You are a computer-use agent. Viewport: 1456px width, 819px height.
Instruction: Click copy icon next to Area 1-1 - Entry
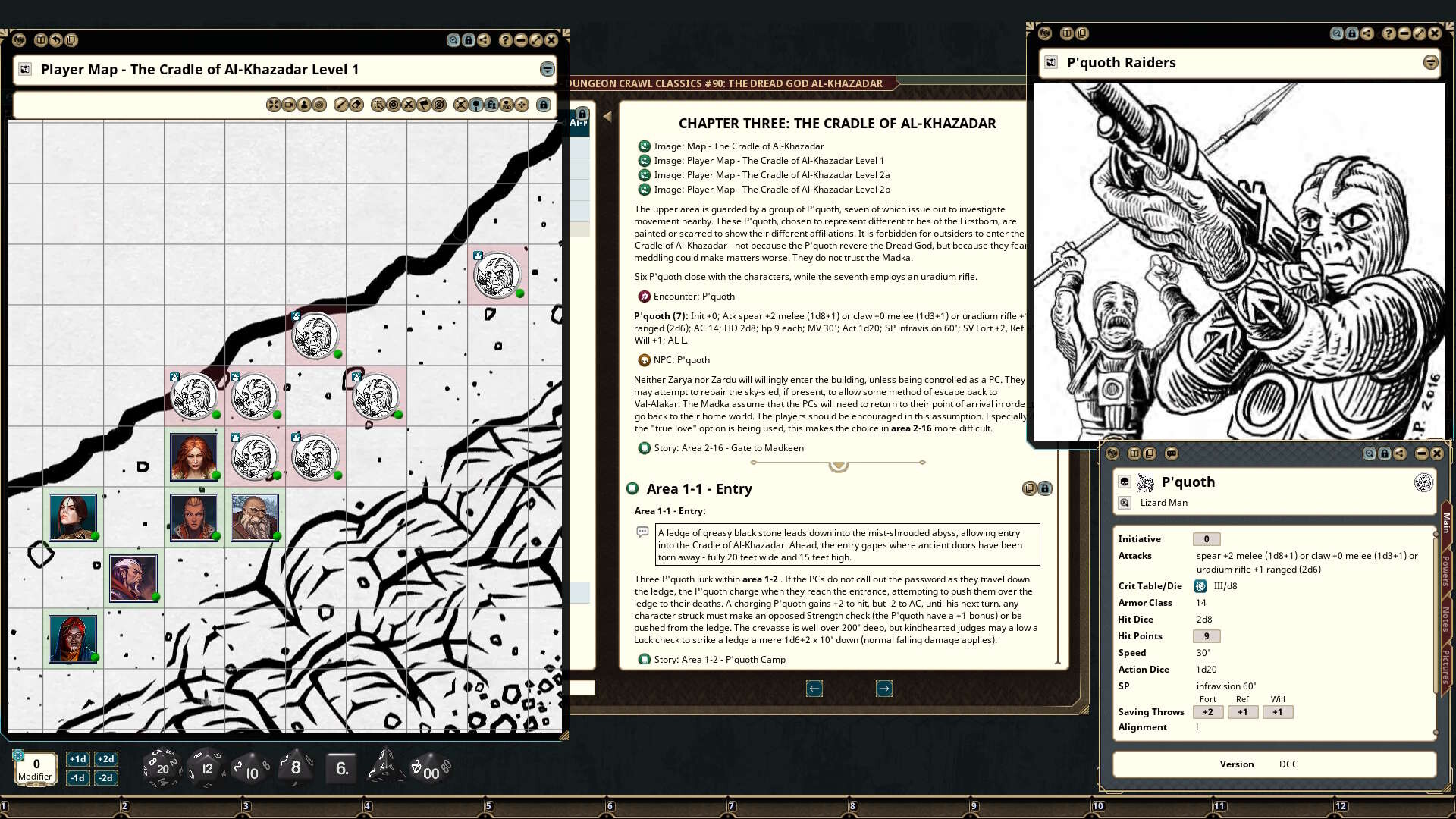tap(1029, 488)
